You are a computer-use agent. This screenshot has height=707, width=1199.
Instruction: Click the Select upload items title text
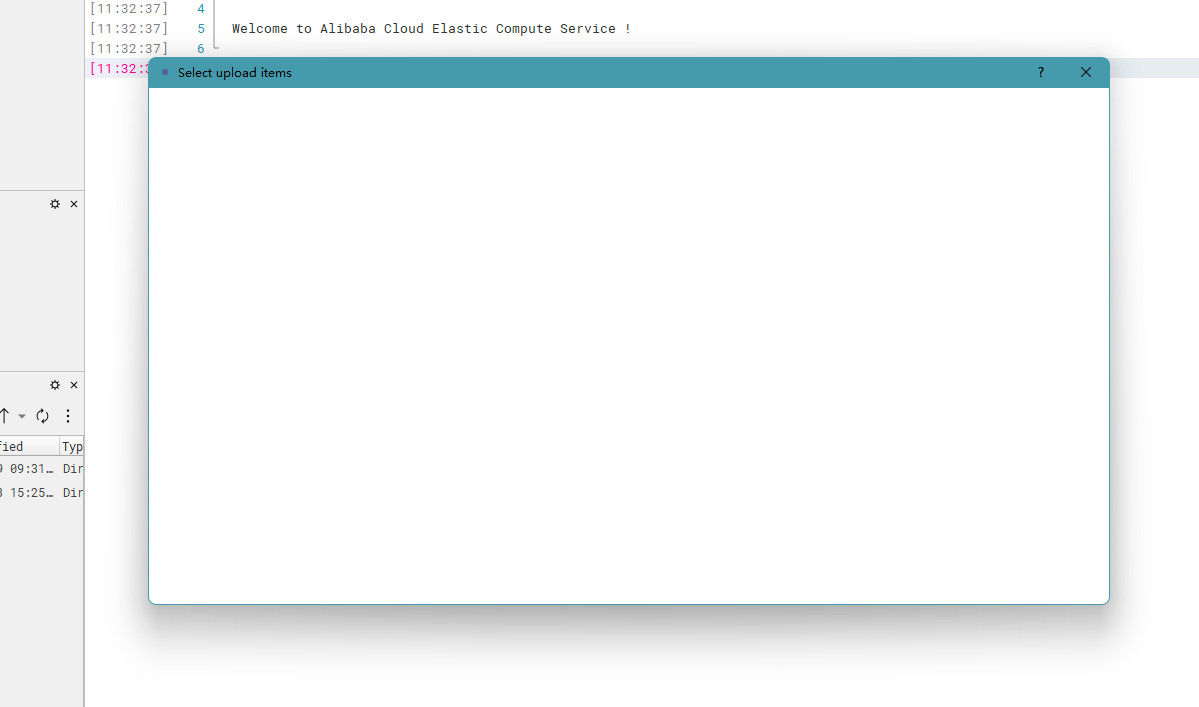[235, 73]
